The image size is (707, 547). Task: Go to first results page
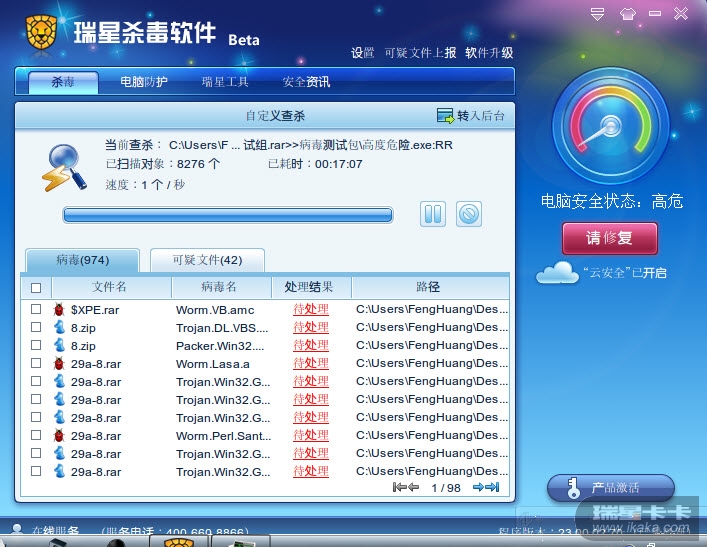click(x=399, y=487)
